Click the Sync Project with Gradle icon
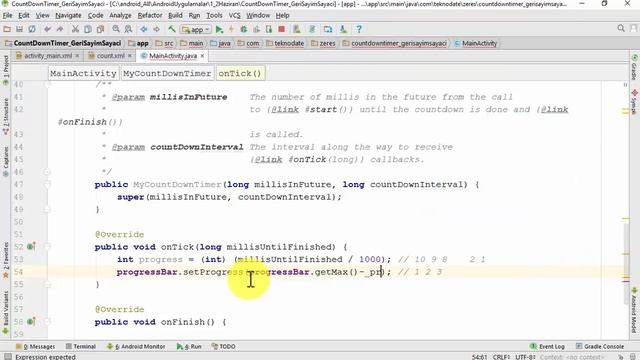 pyautogui.click(x=312, y=29)
